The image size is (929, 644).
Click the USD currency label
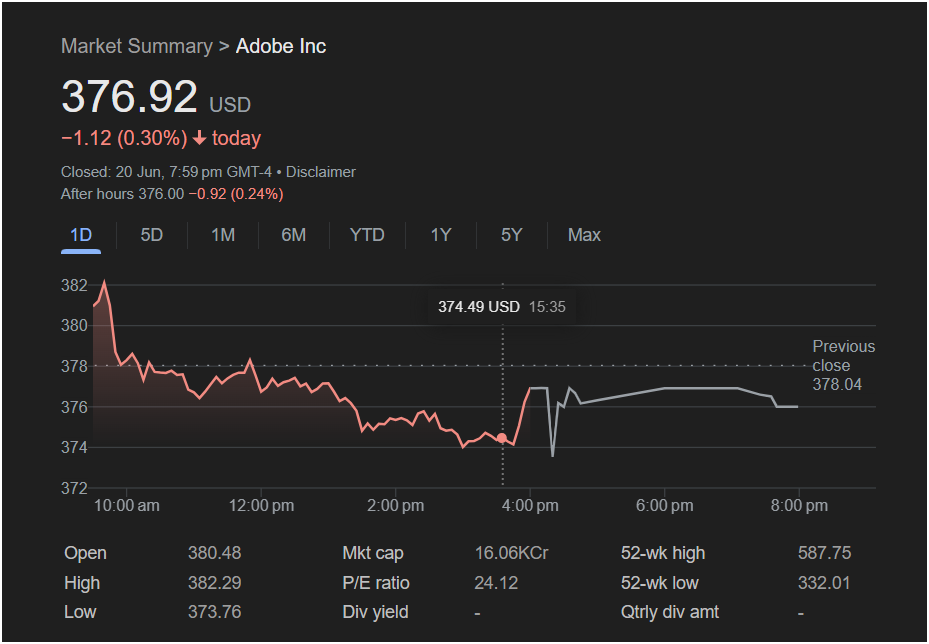[230, 105]
